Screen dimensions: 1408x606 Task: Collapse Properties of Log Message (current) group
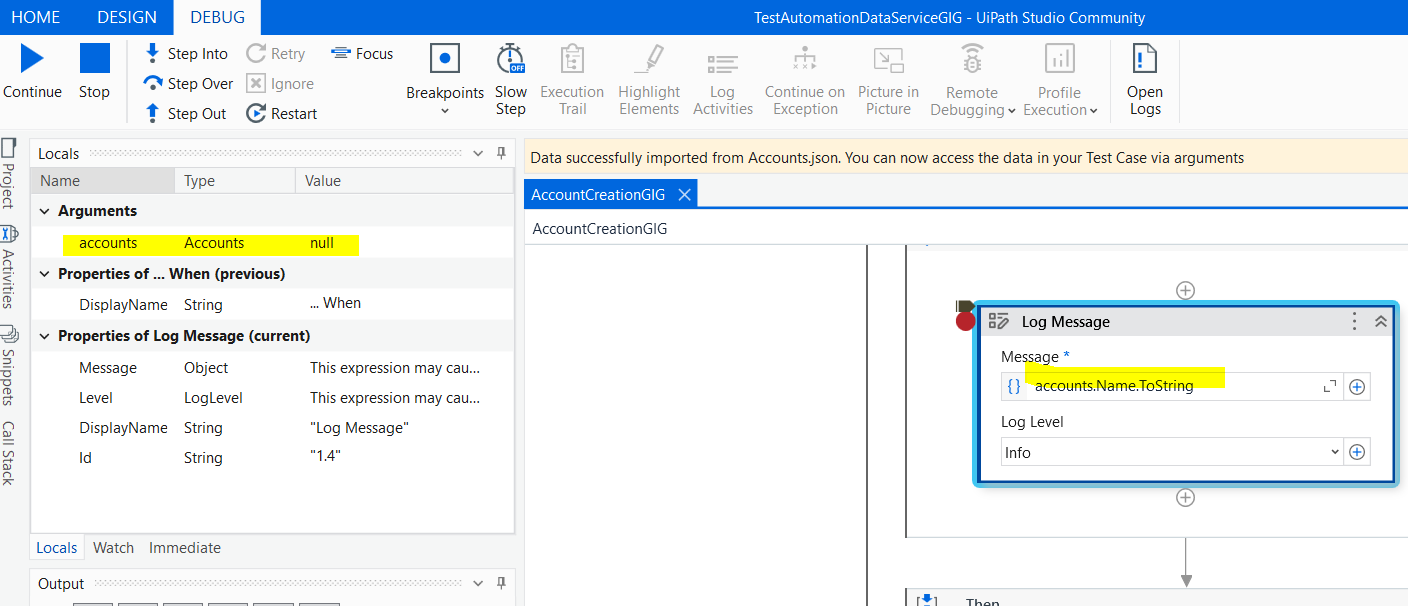(45, 336)
